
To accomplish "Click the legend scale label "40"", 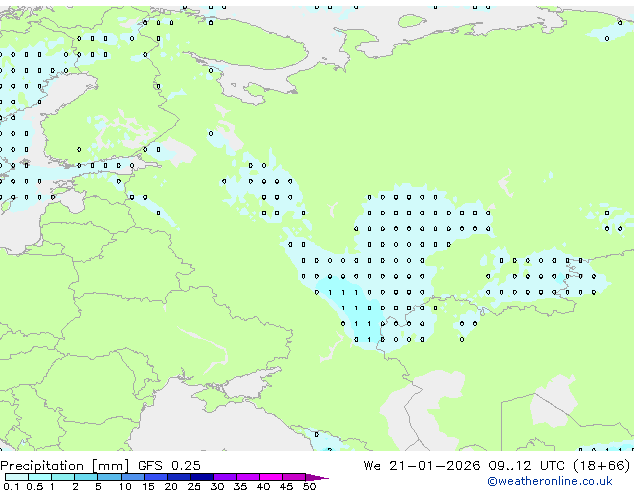I will click(x=263, y=486).
